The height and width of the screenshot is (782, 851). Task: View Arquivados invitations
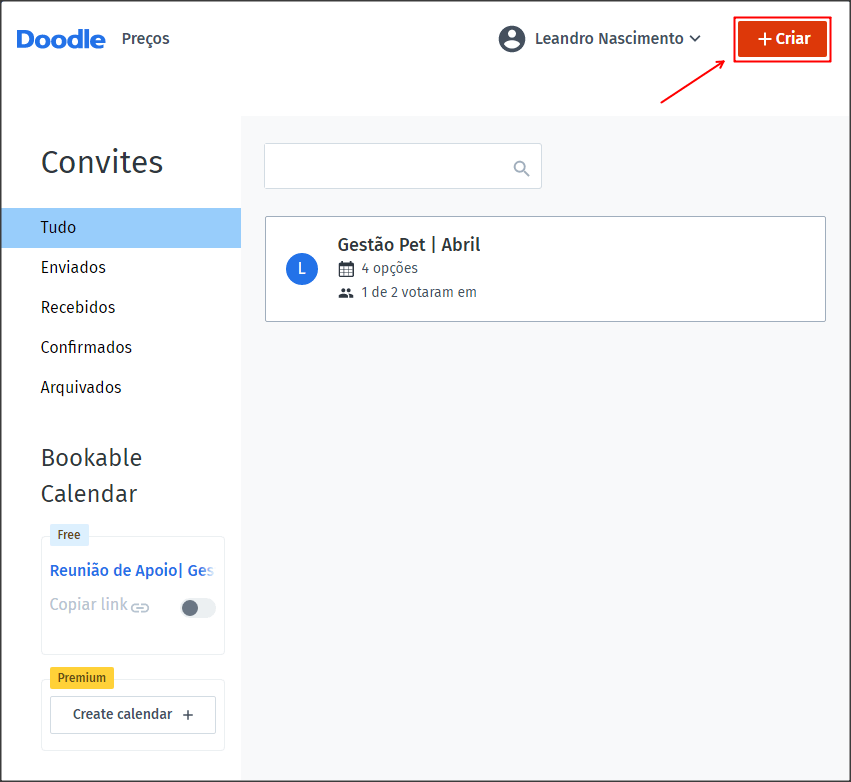(x=81, y=387)
